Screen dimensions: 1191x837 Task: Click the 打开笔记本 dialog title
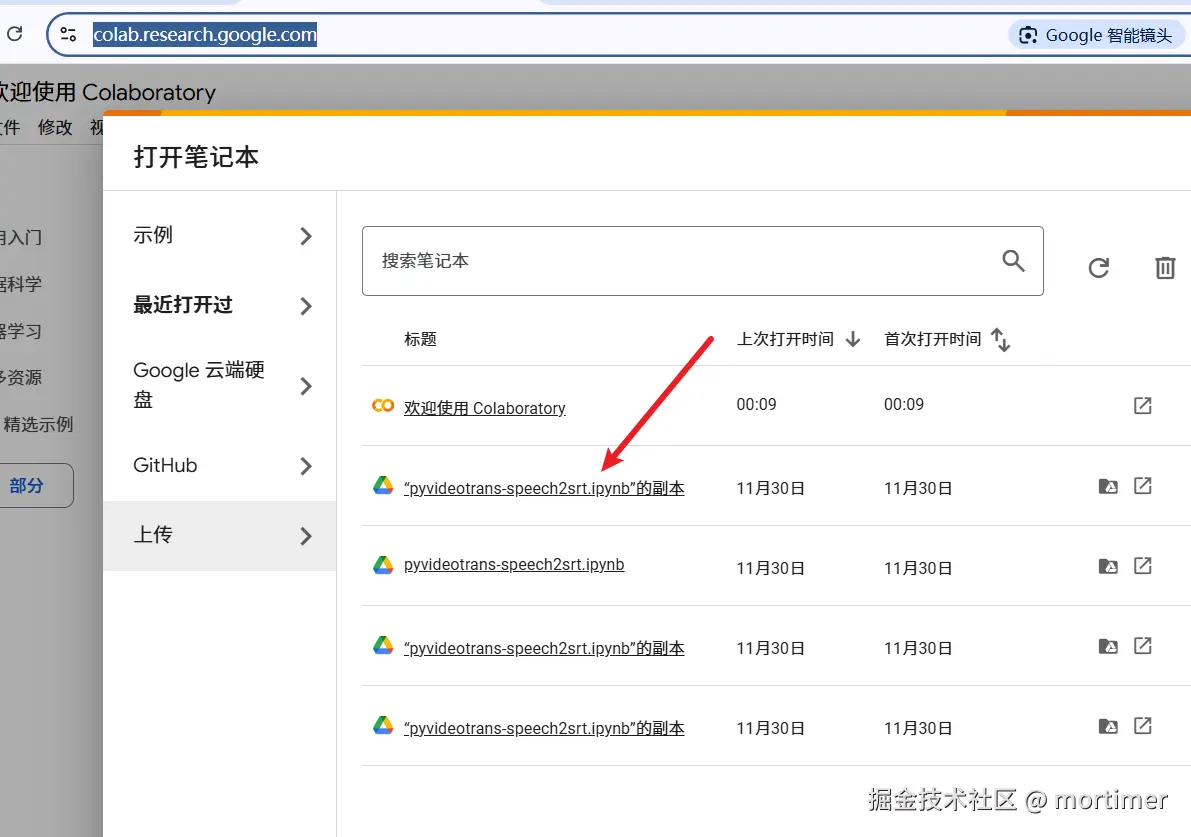(196, 156)
